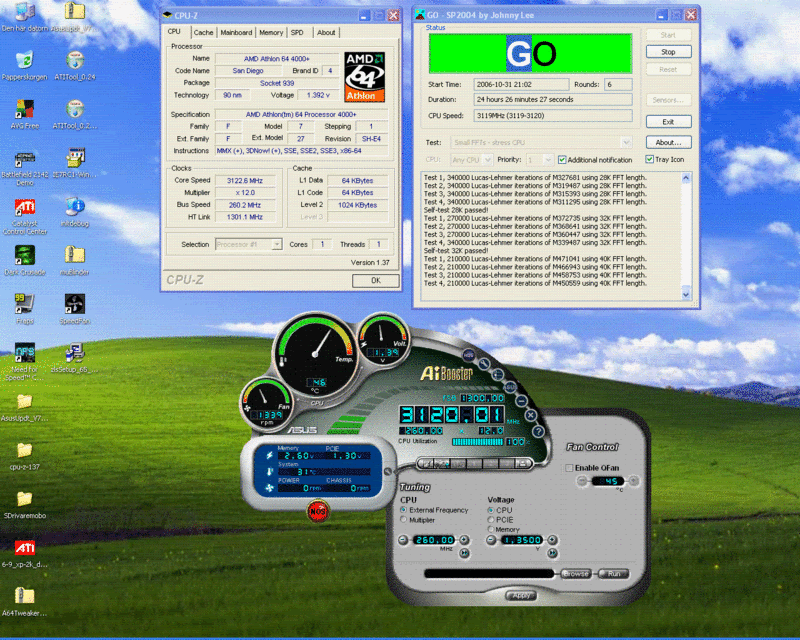
Task: Switch to the About tab in CPU-Z
Action: tap(326, 33)
